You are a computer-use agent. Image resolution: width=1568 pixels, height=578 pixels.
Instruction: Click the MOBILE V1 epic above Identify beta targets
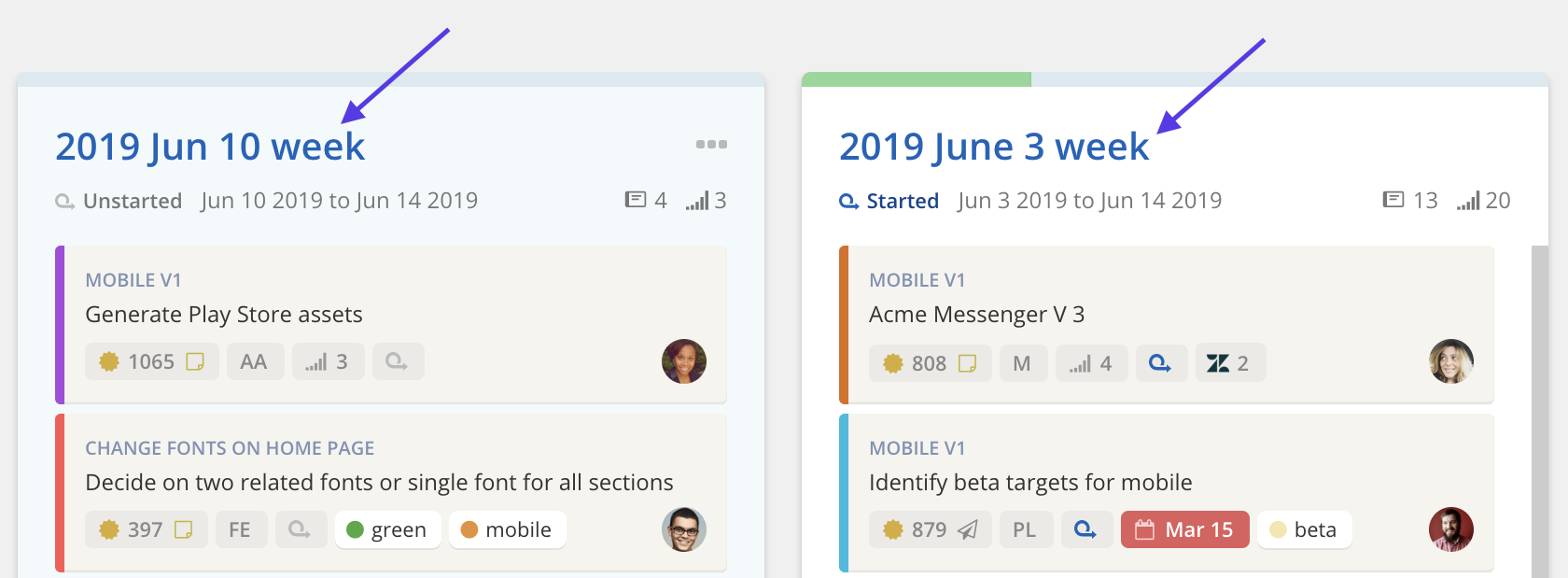point(917,448)
